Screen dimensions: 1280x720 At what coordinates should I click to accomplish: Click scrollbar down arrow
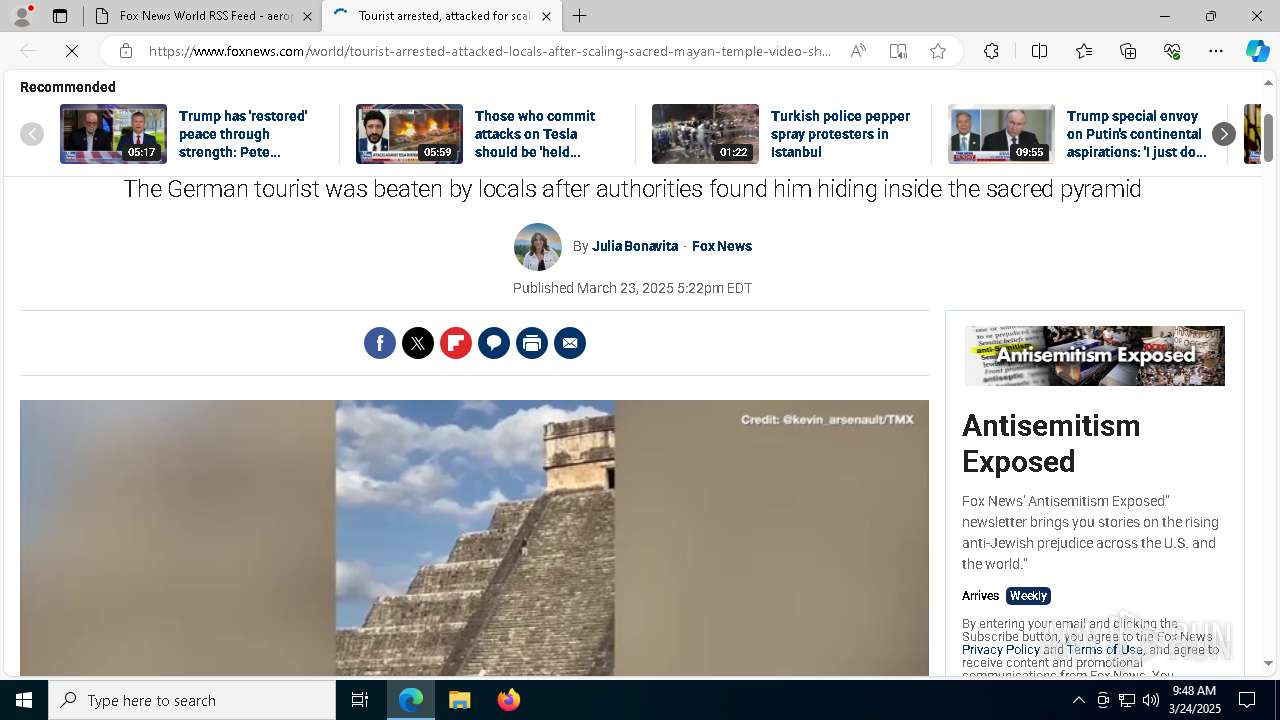[1268, 663]
